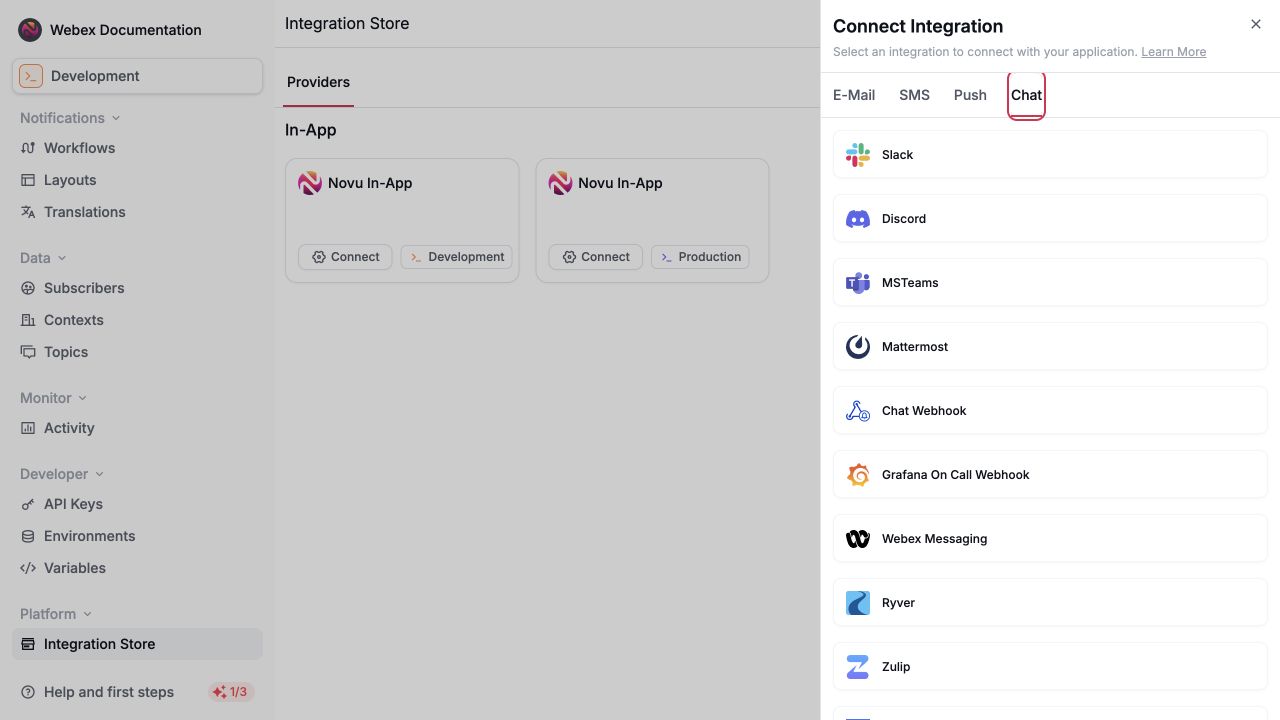Click the Webex Messaging logo icon
The width and height of the screenshot is (1280, 720).
pos(858,539)
